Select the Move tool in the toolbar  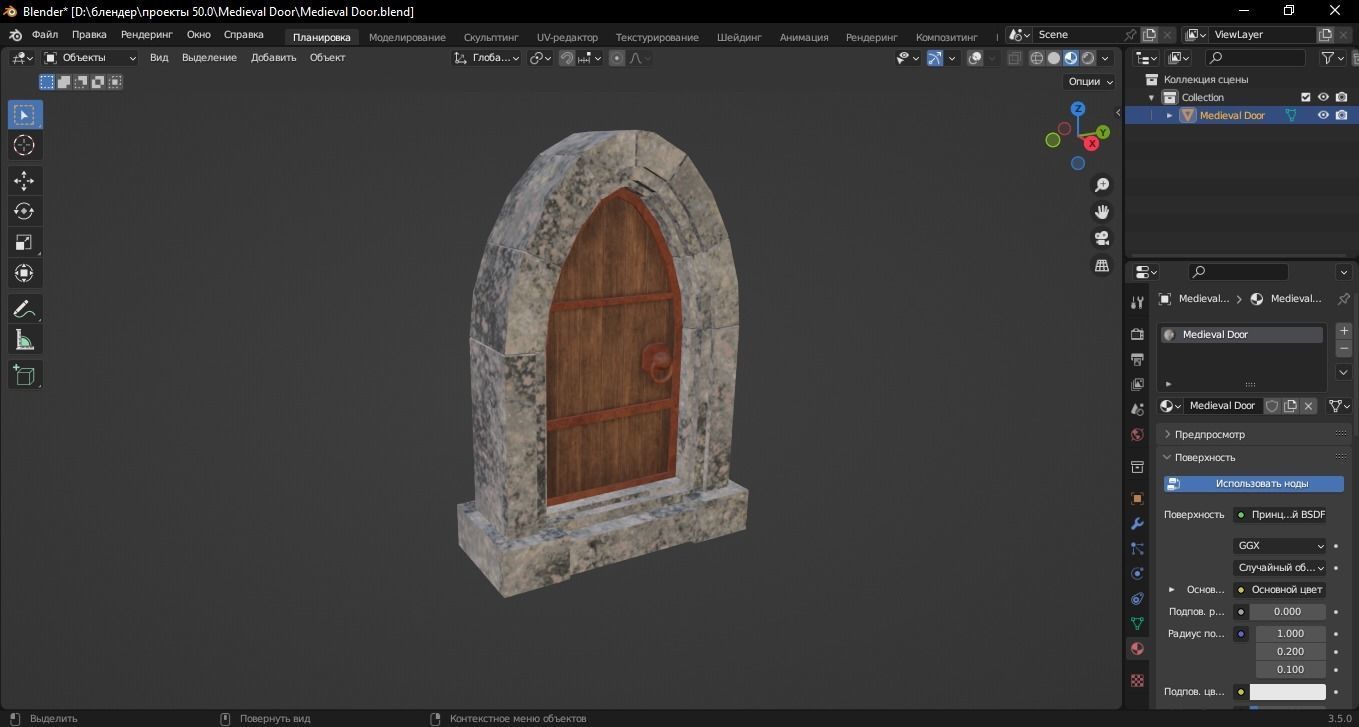click(x=25, y=180)
